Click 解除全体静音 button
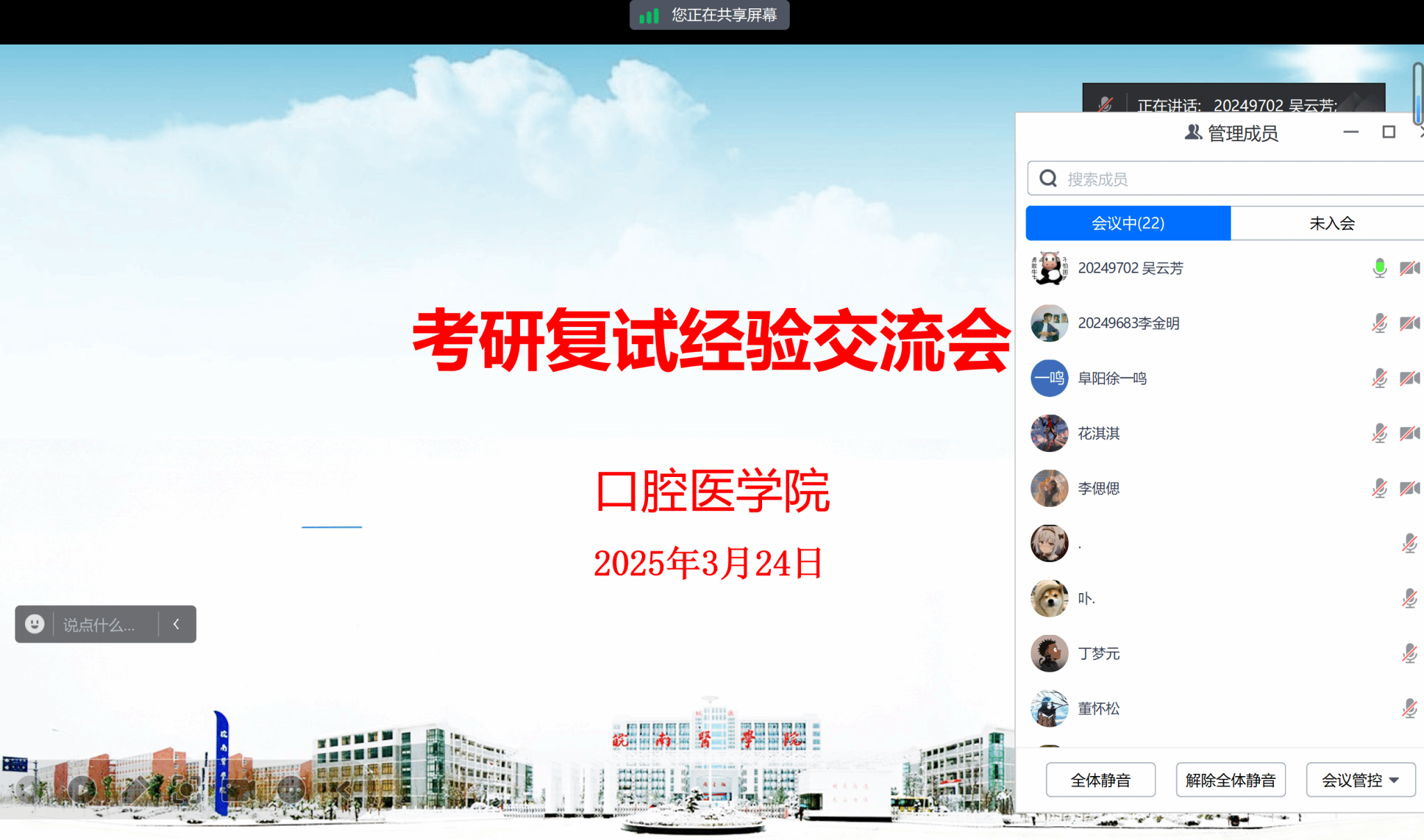 [x=1230, y=780]
